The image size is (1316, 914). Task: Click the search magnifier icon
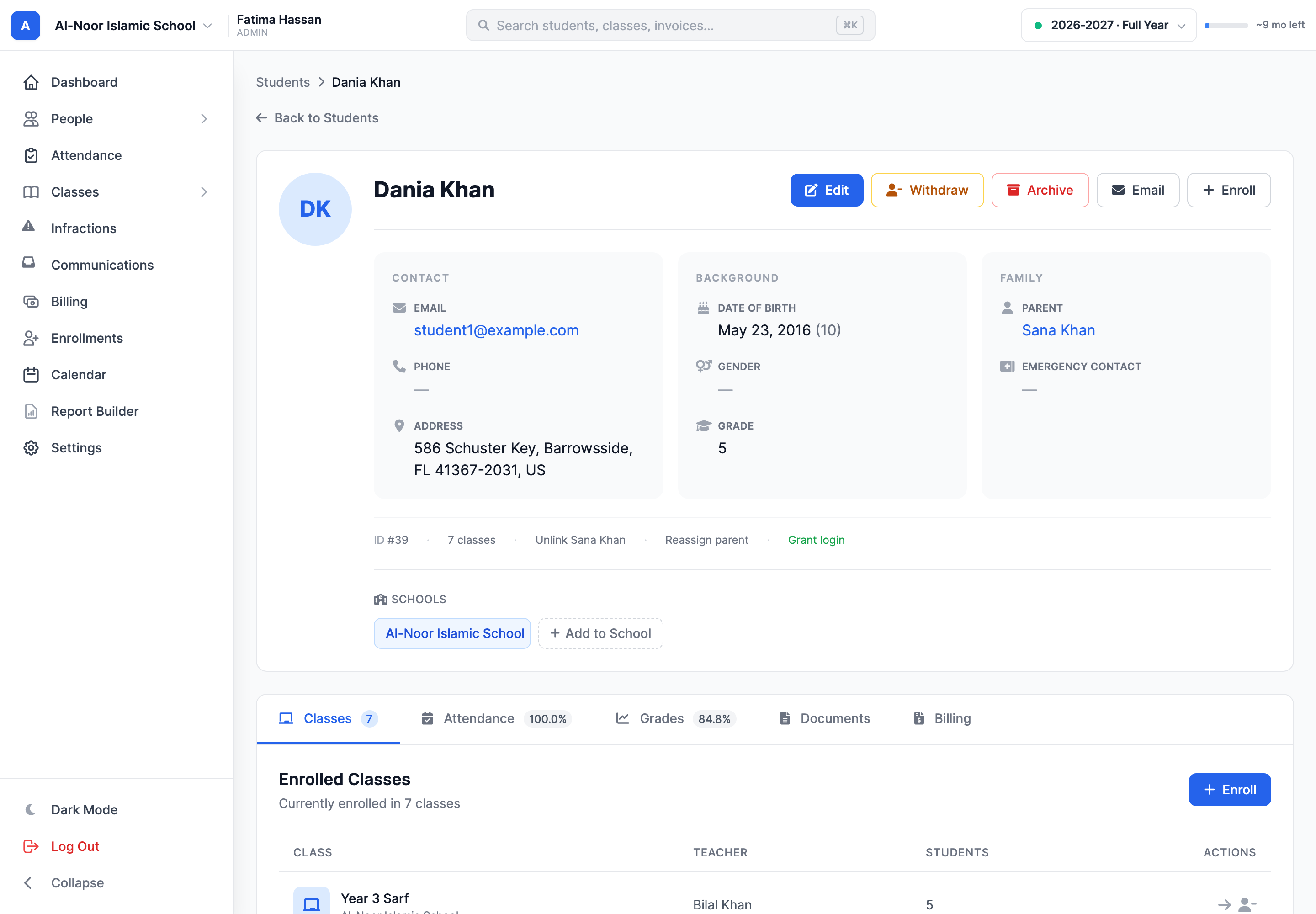(x=484, y=25)
